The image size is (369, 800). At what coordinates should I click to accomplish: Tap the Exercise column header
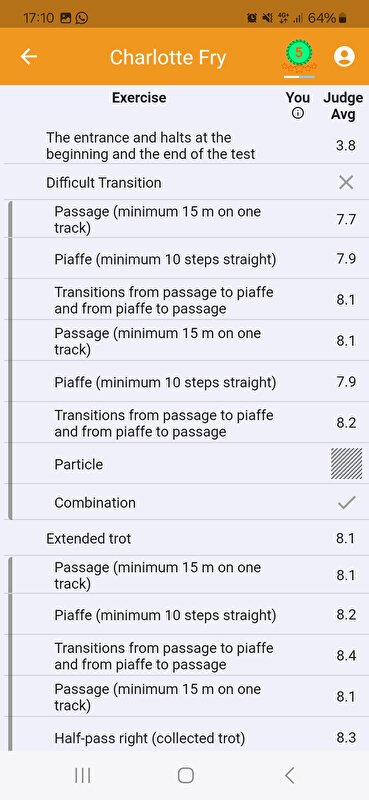(139, 97)
